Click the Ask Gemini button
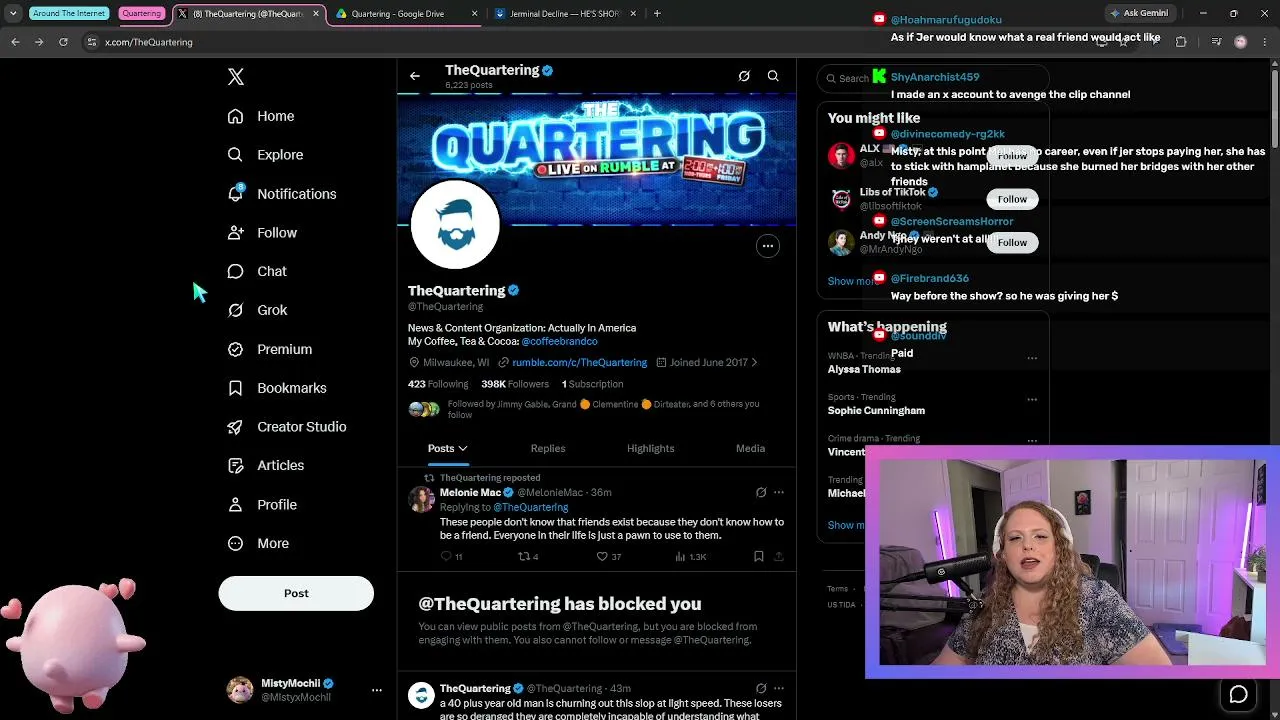Viewport: 1280px width, 720px height. click(1138, 14)
